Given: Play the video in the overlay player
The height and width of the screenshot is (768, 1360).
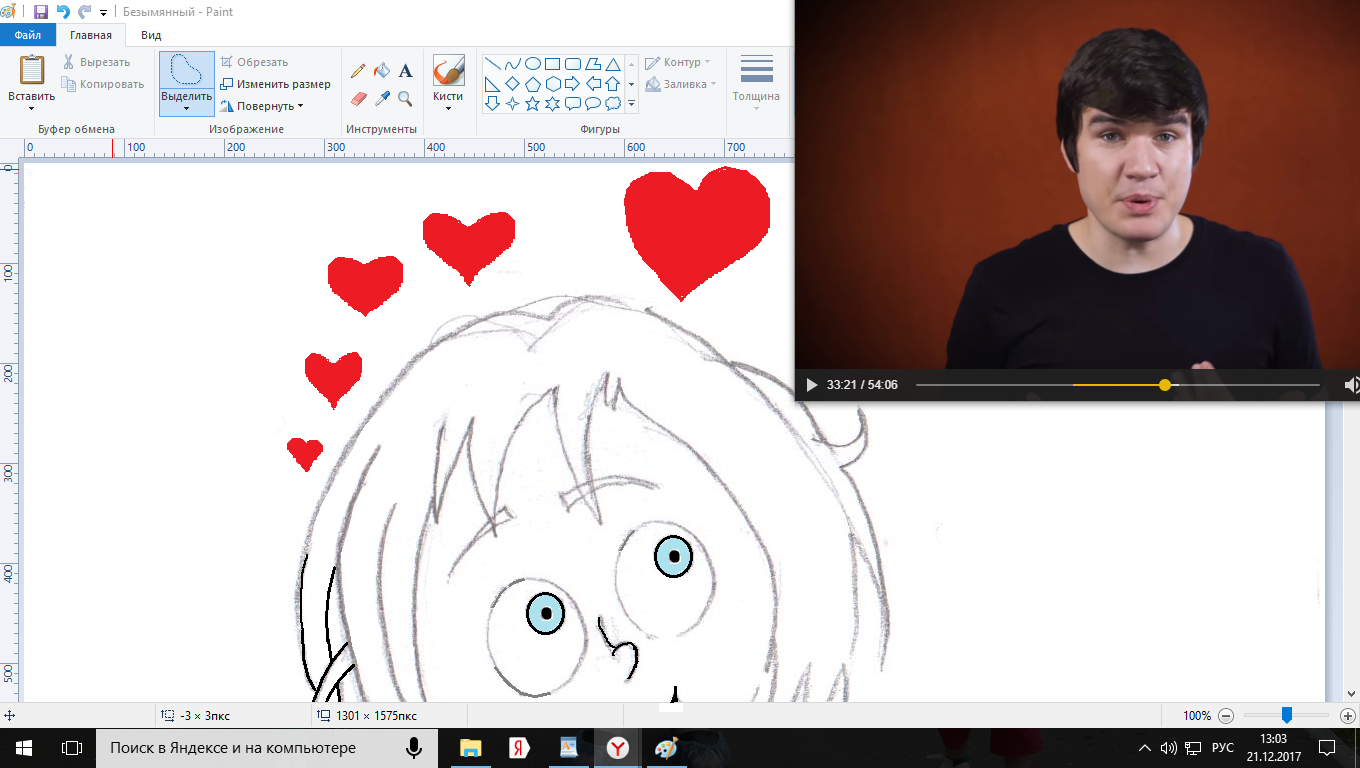Looking at the screenshot, I should [811, 385].
